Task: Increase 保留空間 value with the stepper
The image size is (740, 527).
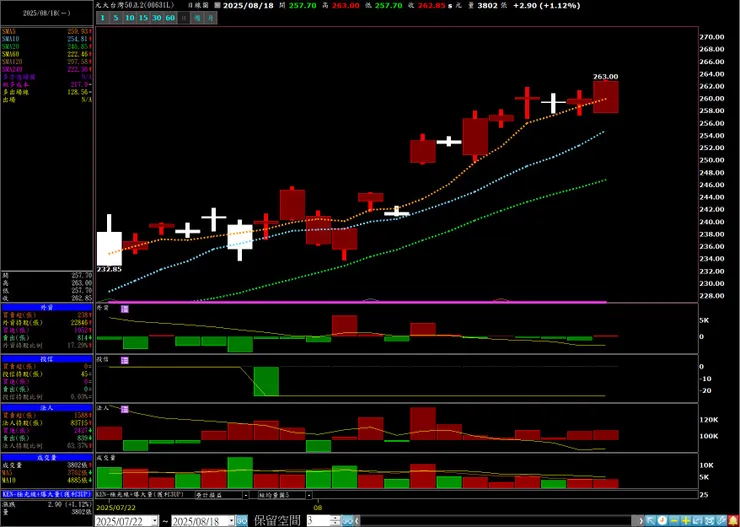Action: pos(336,518)
